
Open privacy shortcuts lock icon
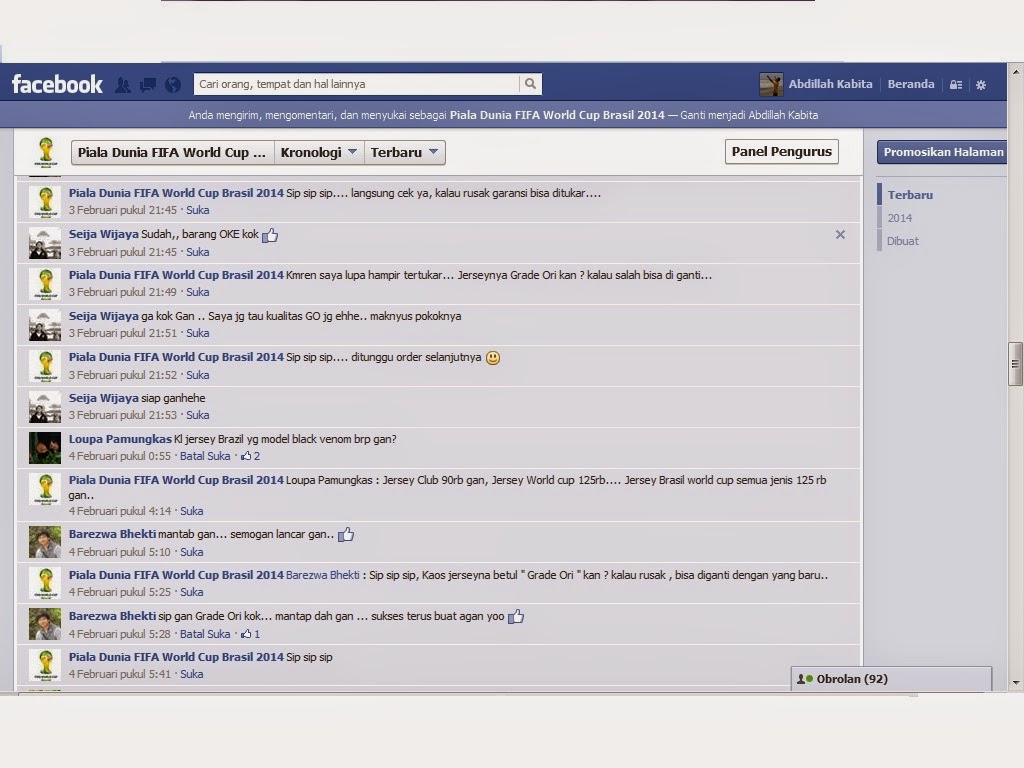[x=956, y=84]
